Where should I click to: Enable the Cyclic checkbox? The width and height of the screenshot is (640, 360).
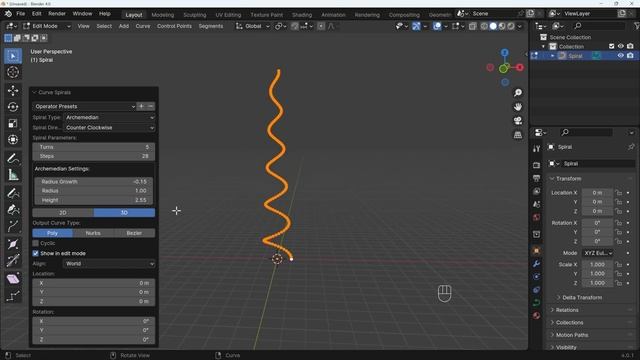point(36,243)
